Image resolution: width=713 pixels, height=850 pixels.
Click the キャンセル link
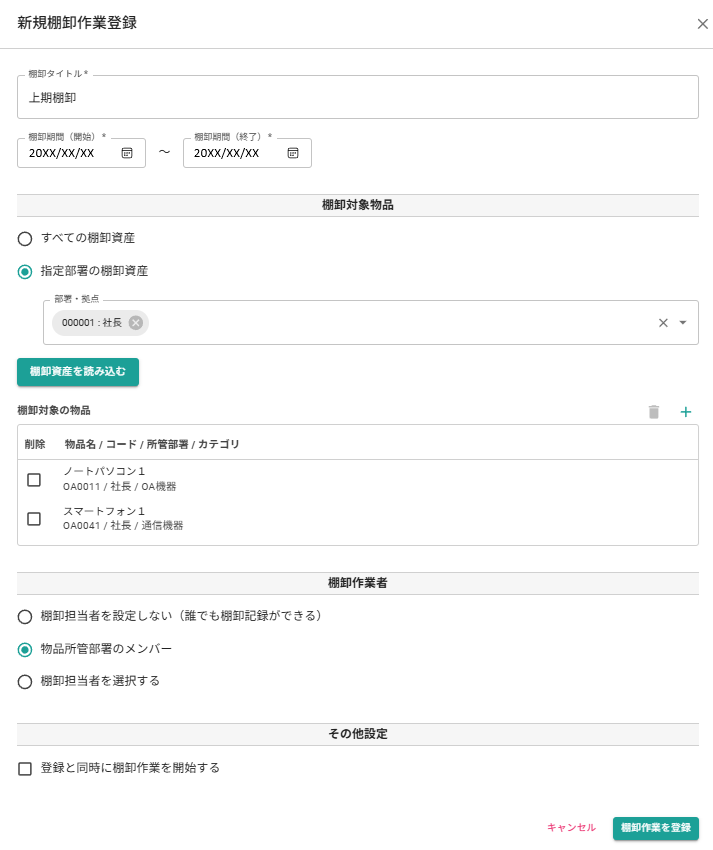[x=571, y=827]
